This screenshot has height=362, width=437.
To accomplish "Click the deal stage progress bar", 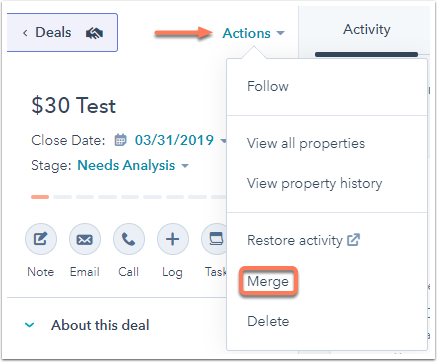I will click(129, 197).
